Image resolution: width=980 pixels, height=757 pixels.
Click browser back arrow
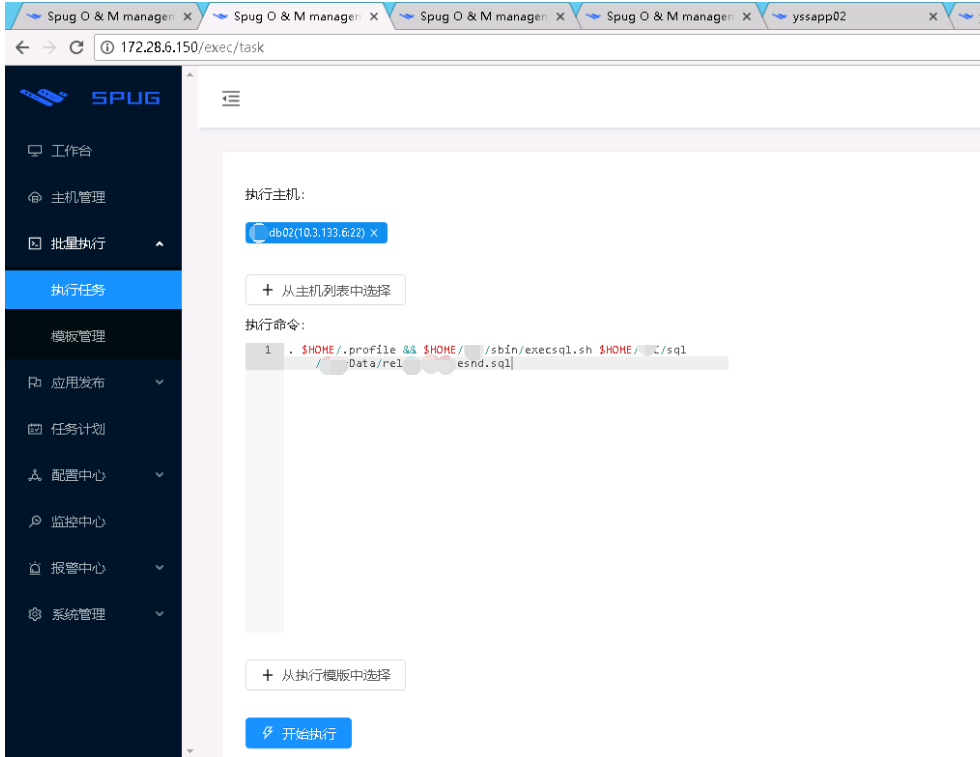click(x=22, y=48)
